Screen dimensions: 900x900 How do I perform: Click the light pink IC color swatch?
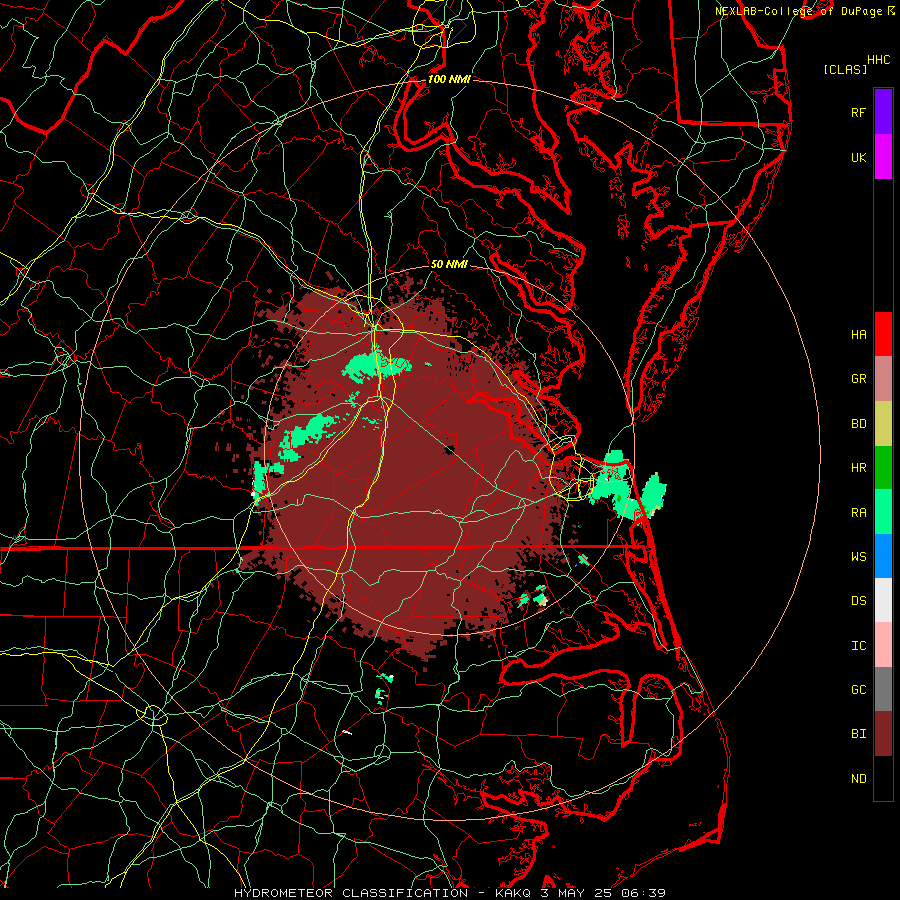(883, 645)
